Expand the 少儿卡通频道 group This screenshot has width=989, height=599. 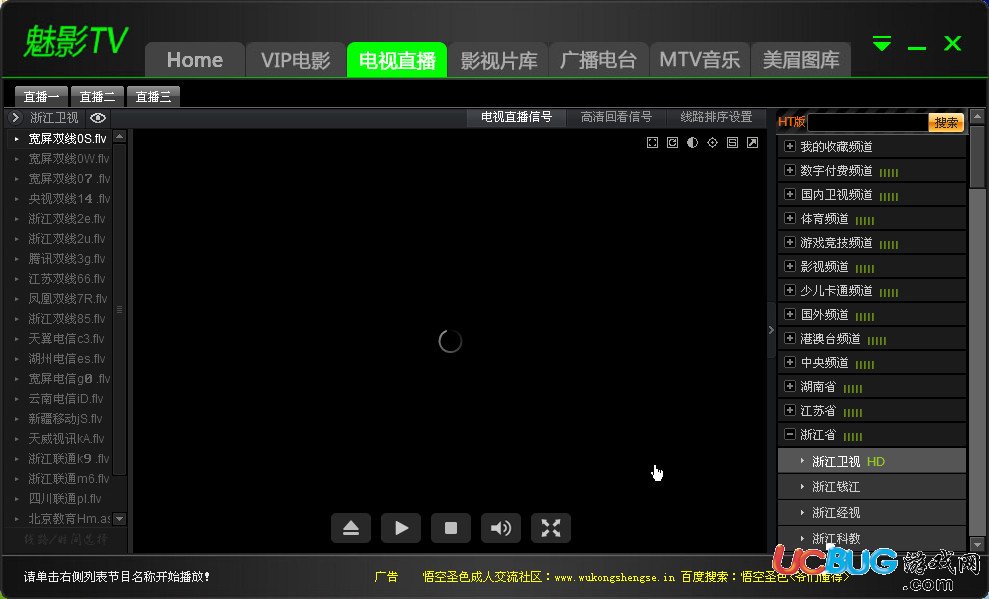click(x=789, y=290)
